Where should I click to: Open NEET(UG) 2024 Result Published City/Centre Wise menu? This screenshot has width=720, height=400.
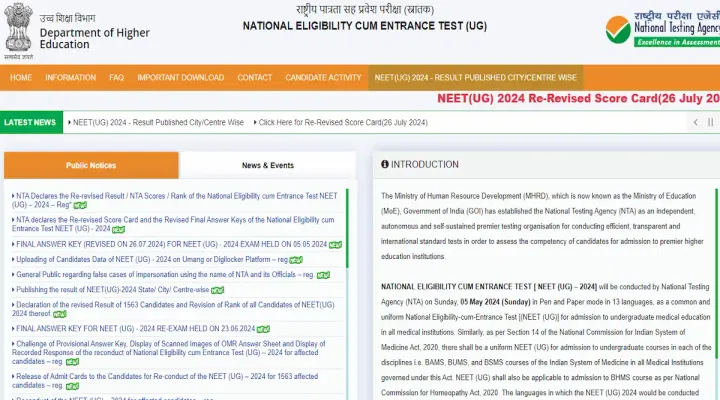(x=476, y=78)
